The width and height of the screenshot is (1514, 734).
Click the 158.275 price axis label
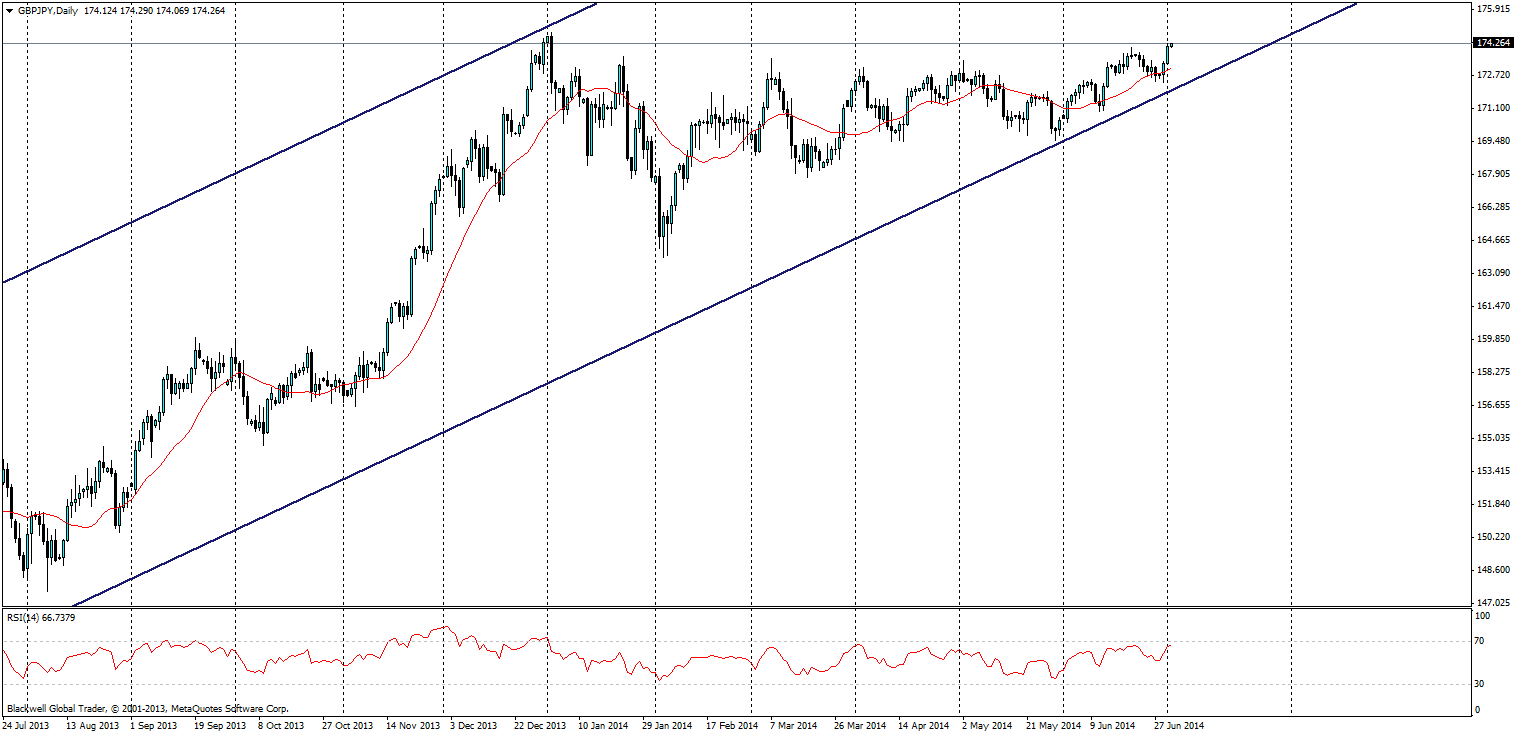(x=1493, y=372)
